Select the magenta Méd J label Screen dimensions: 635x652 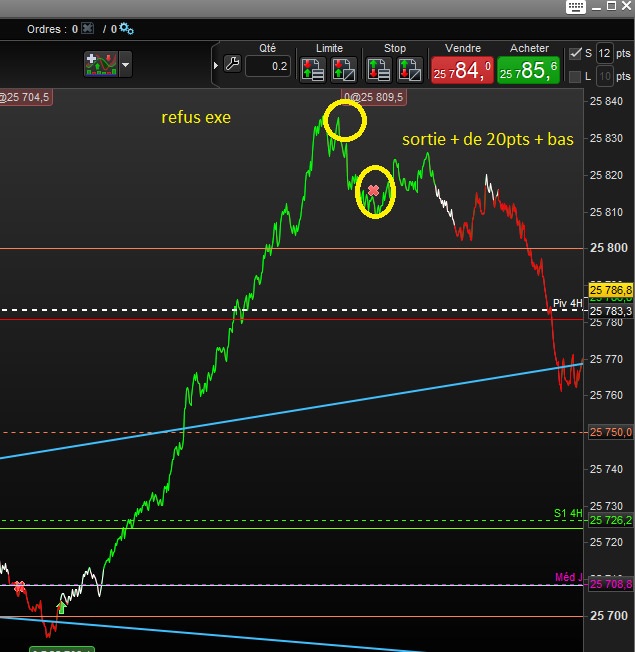[x=568, y=577]
